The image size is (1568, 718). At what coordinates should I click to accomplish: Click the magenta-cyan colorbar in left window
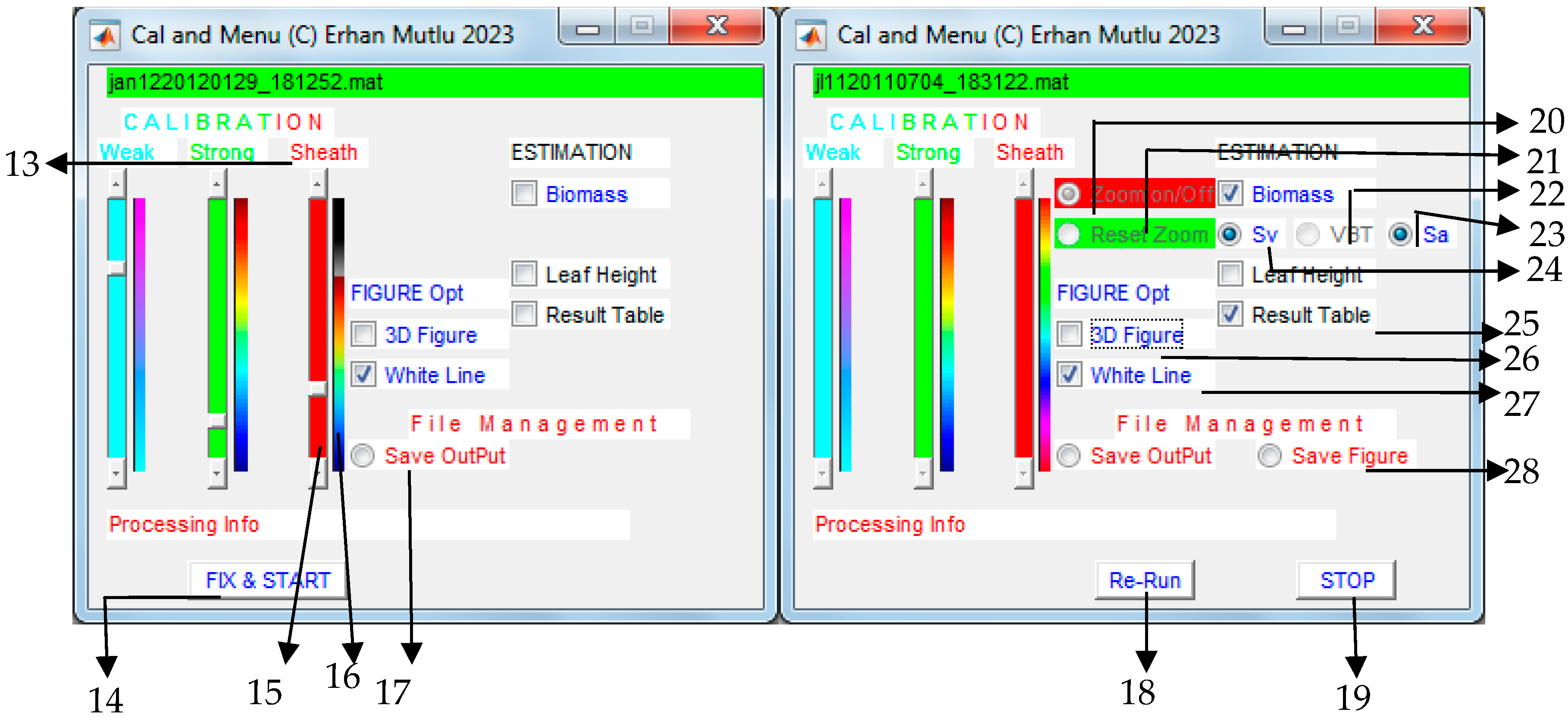[x=139, y=334]
